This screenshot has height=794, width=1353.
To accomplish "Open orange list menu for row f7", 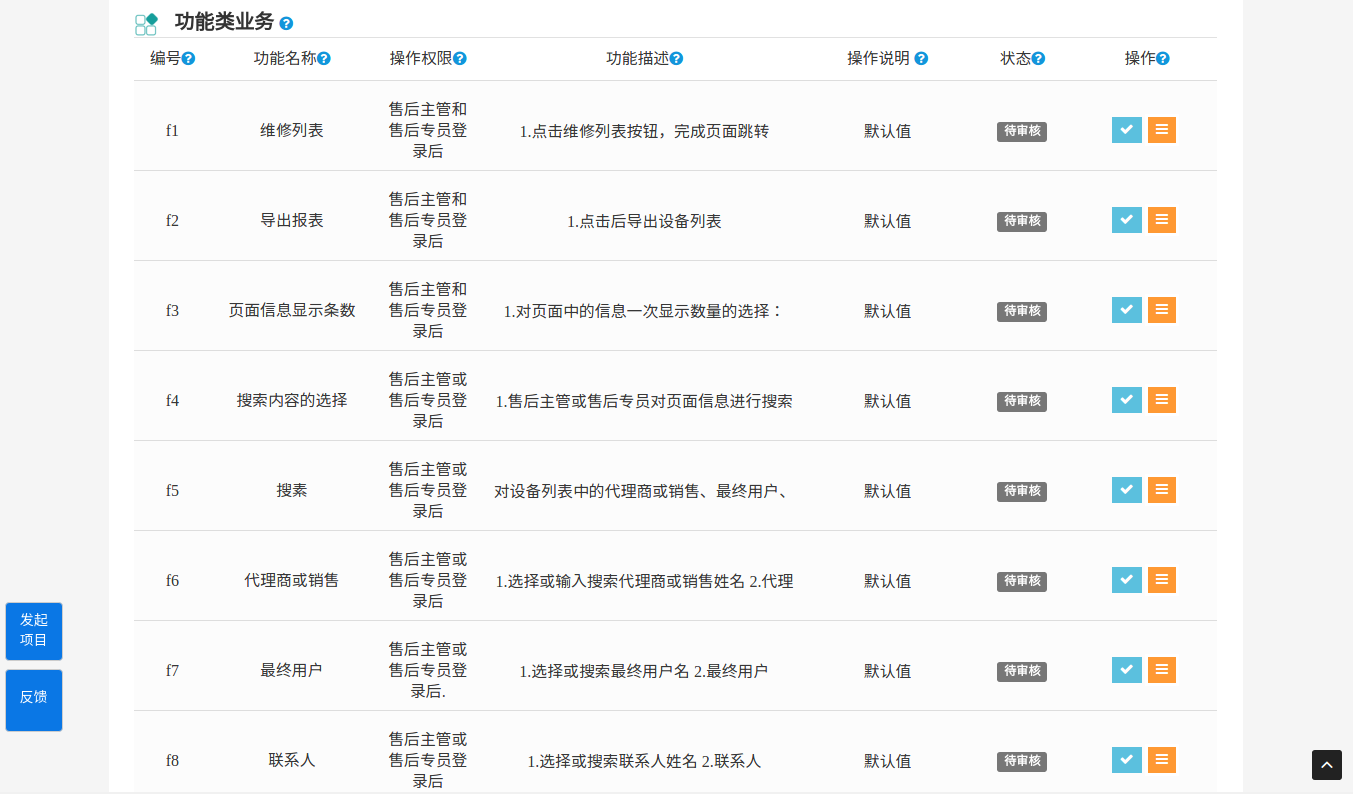I will [1162, 670].
